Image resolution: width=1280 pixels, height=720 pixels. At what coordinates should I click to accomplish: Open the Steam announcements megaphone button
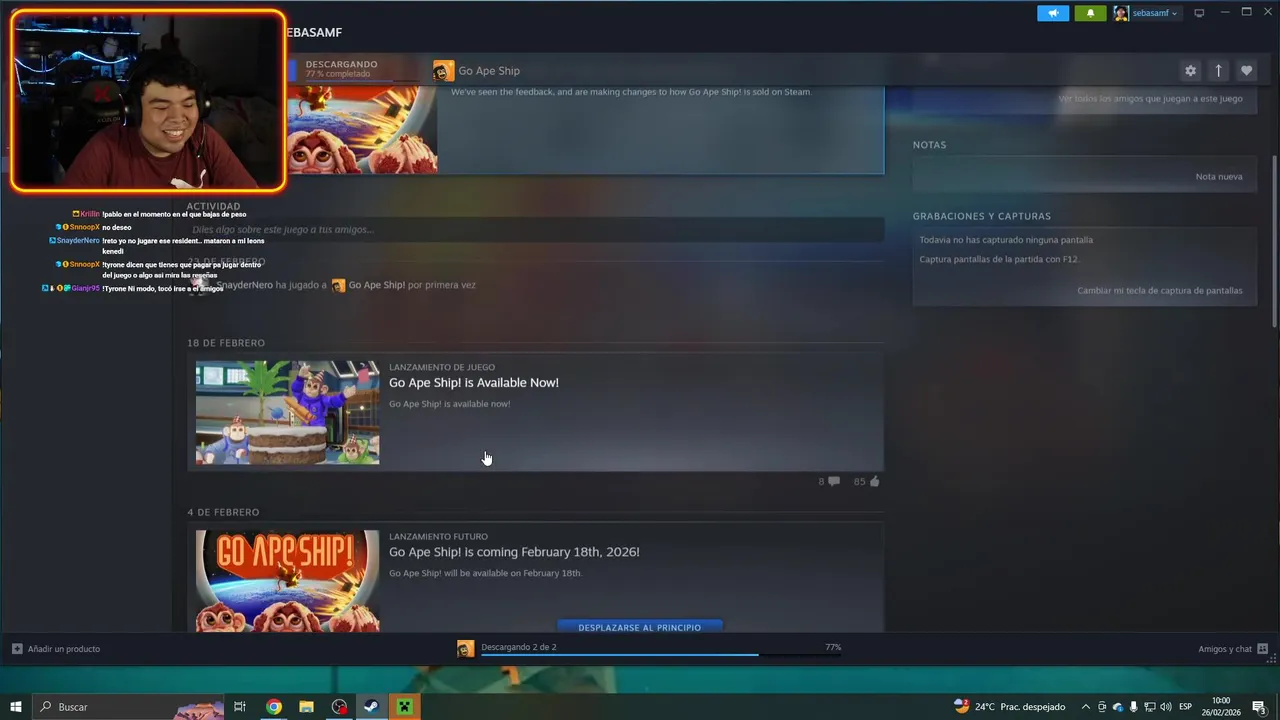(x=1053, y=13)
